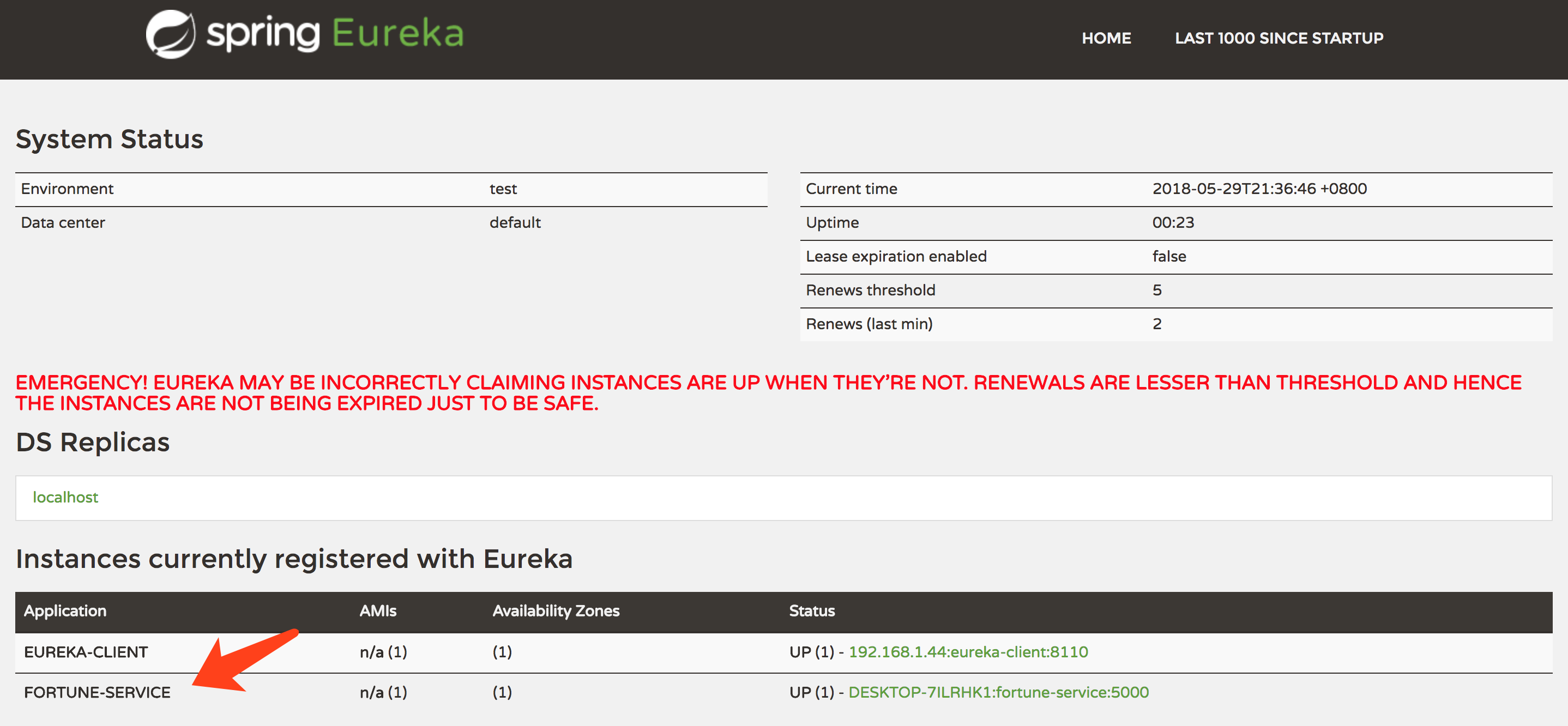
Task: Click the red EMERGENCY warning message
Action: [x=768, y=393]
